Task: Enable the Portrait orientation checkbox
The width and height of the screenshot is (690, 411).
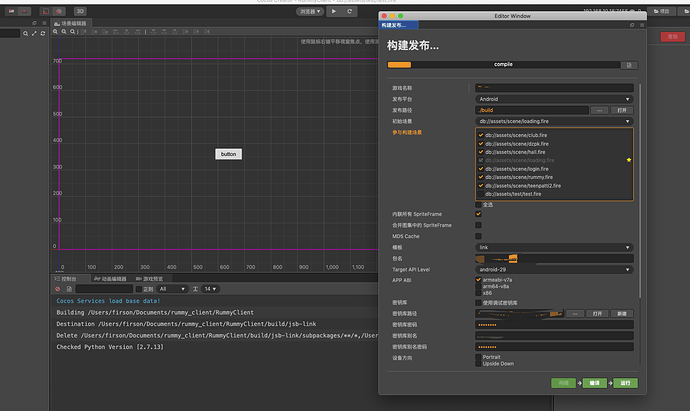Action: click(x=478, y=356)
